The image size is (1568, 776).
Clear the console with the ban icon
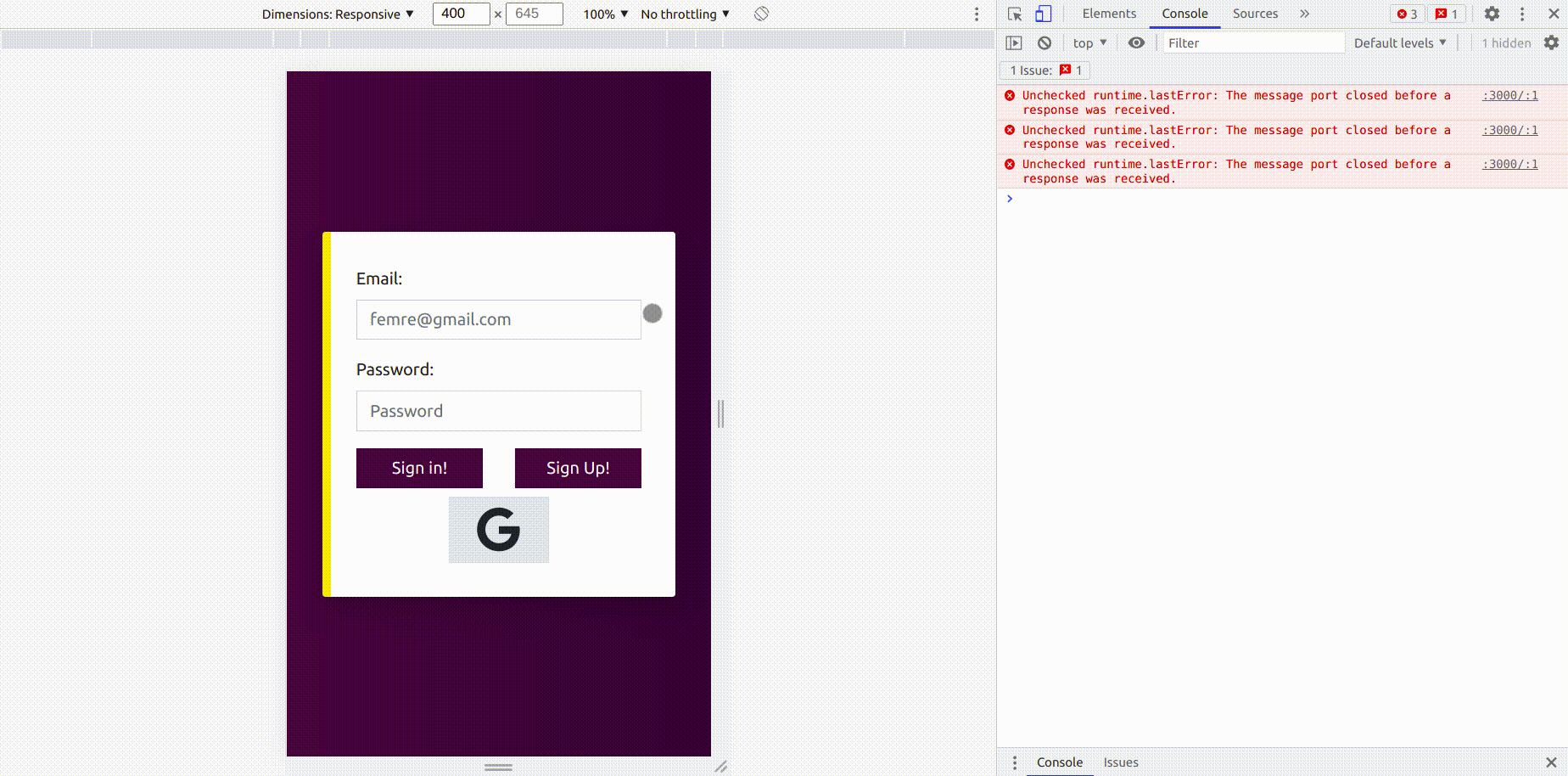click(x=1044, y=42)
